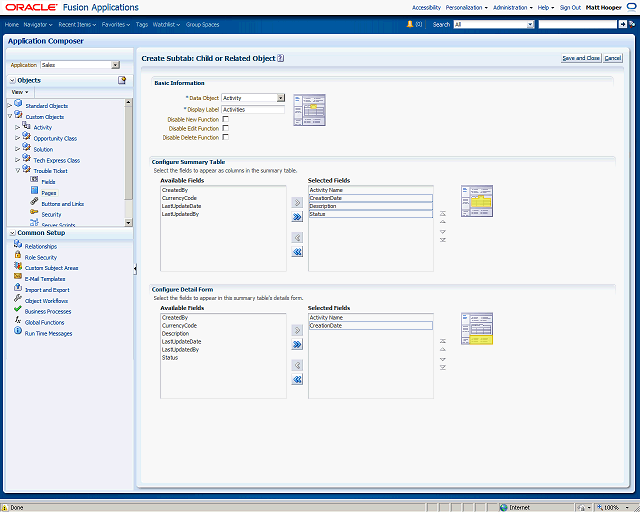The width and height of the screenshot is (640, 512).
Task: Open the Custom Subject Areas link
Action: pyautogui.click(x=51, y=268)
